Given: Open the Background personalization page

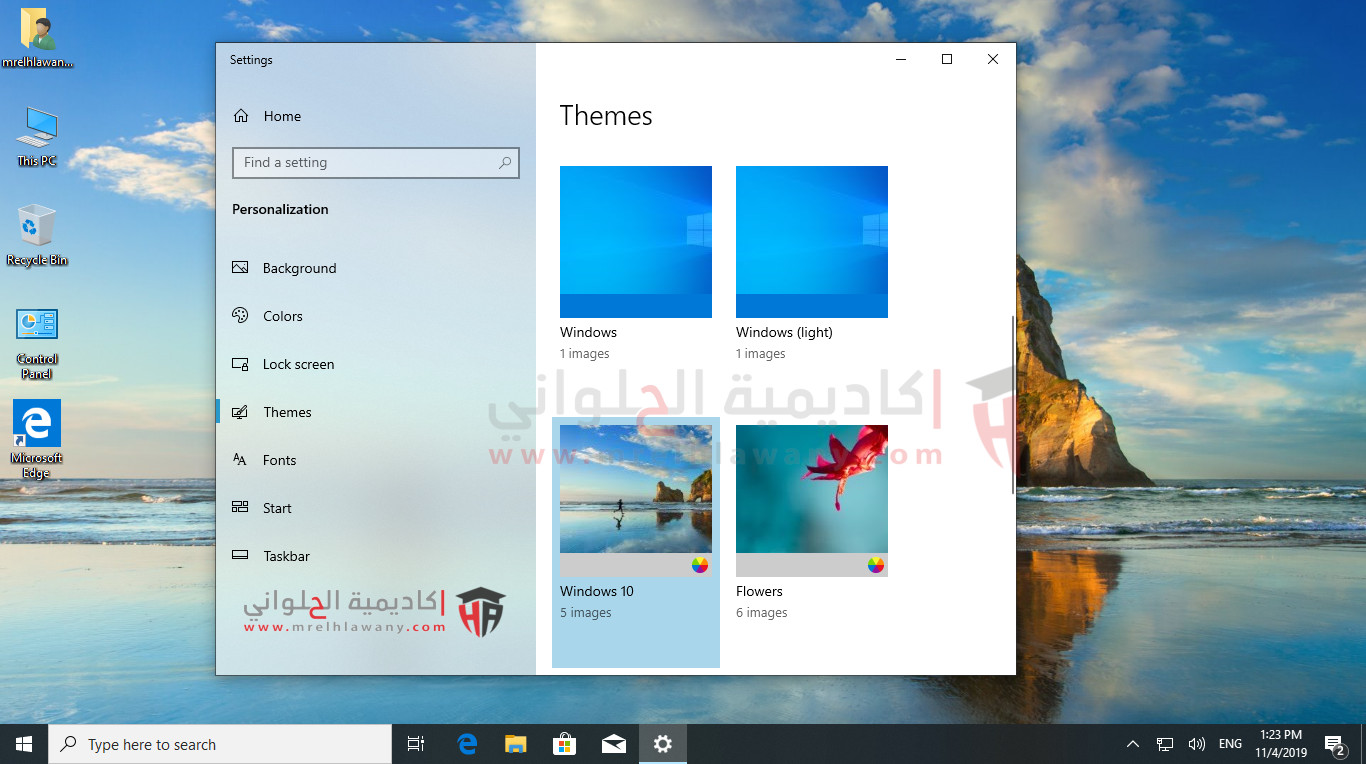Looking at the screenshot, I should [298, 268].
